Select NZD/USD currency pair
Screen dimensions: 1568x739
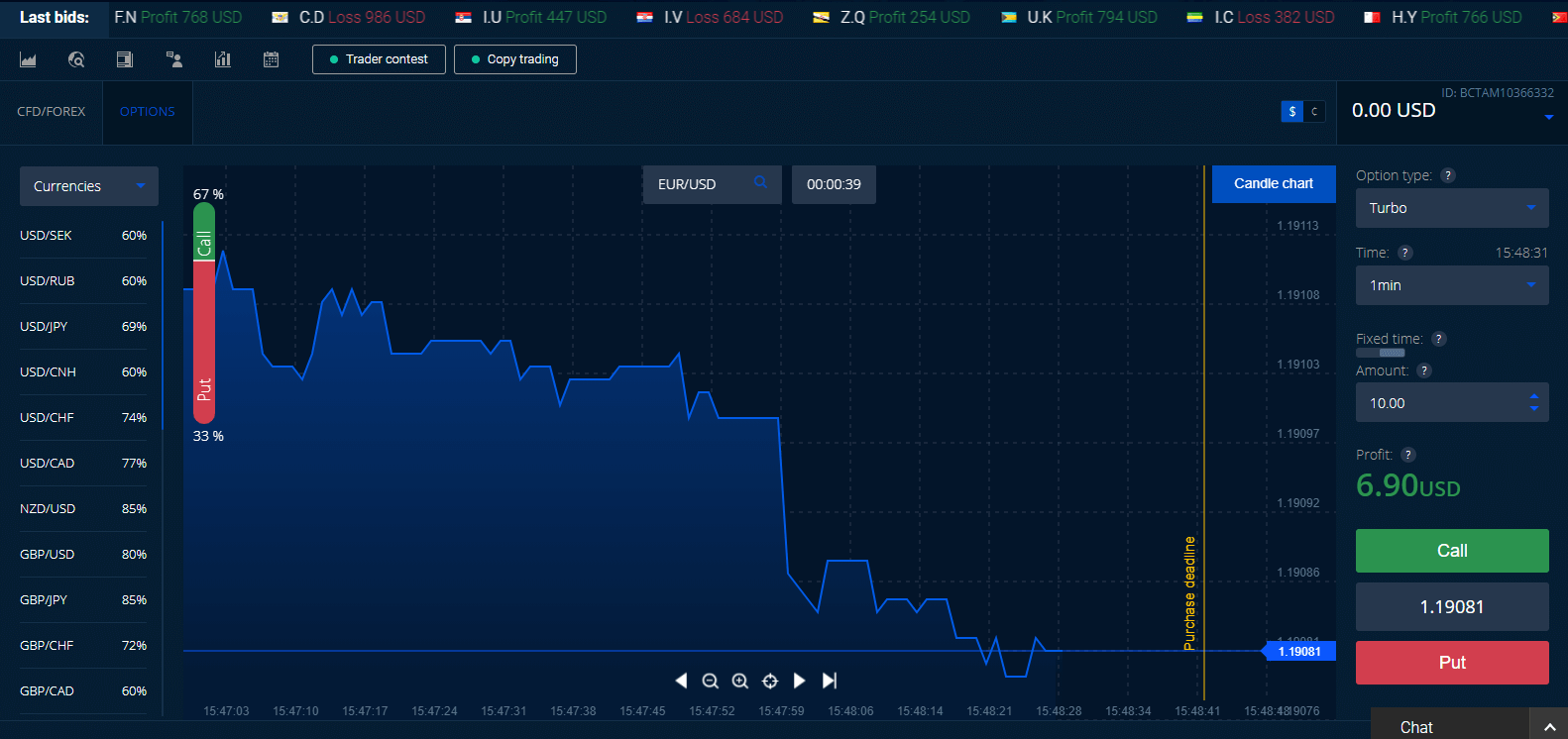coord(83,509)
